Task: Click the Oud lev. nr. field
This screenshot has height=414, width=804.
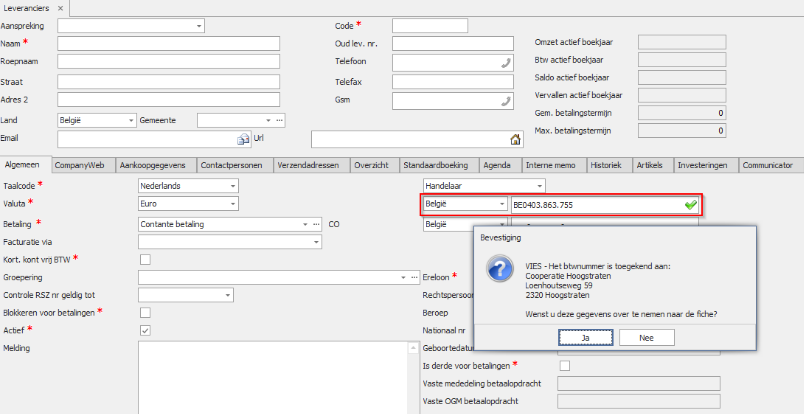Action: [x=453, y=44]
